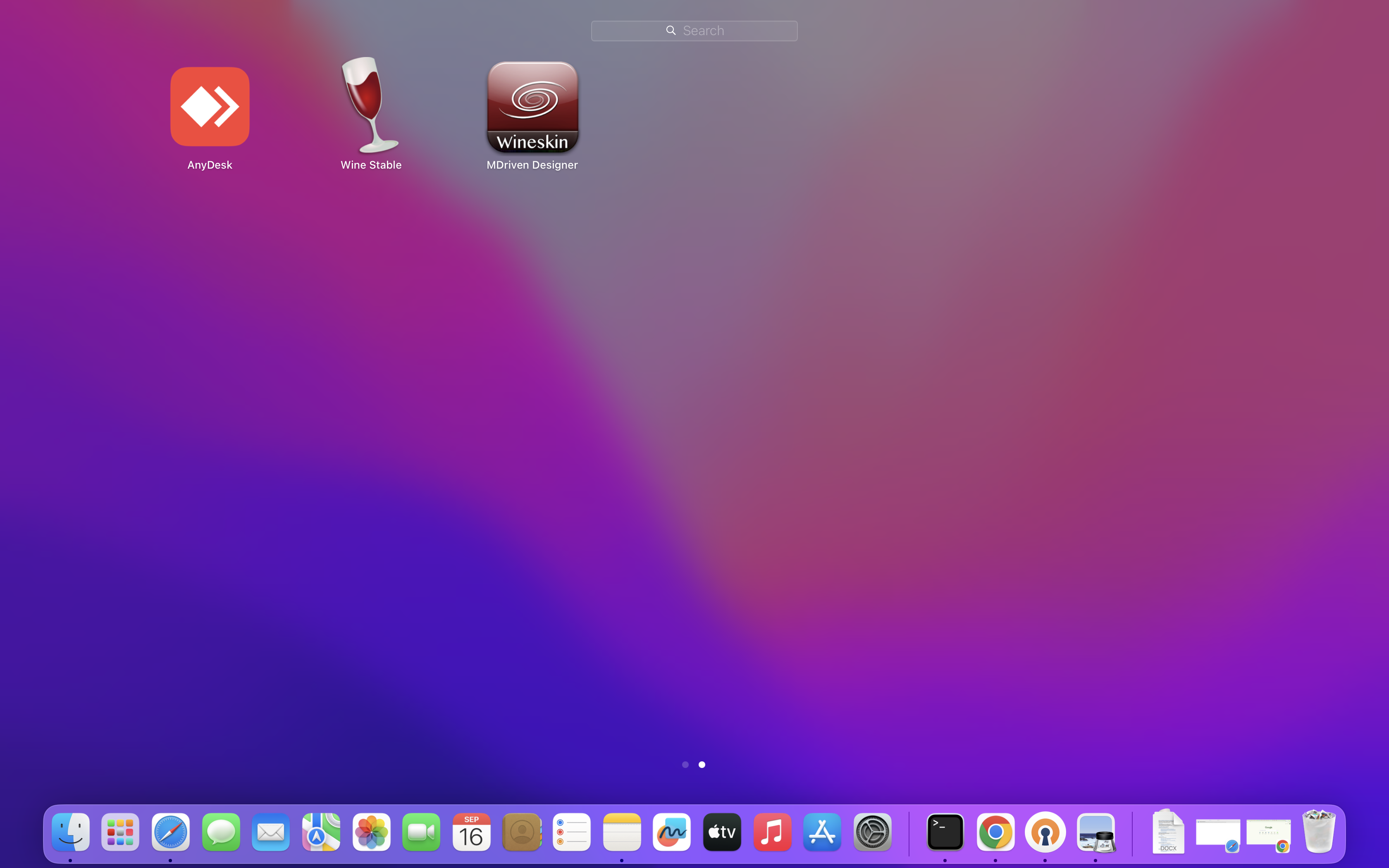Viewport: 1389px width, 868px height.
Task: Open Calendar showing Sep 16
Action: pos(471,832)
